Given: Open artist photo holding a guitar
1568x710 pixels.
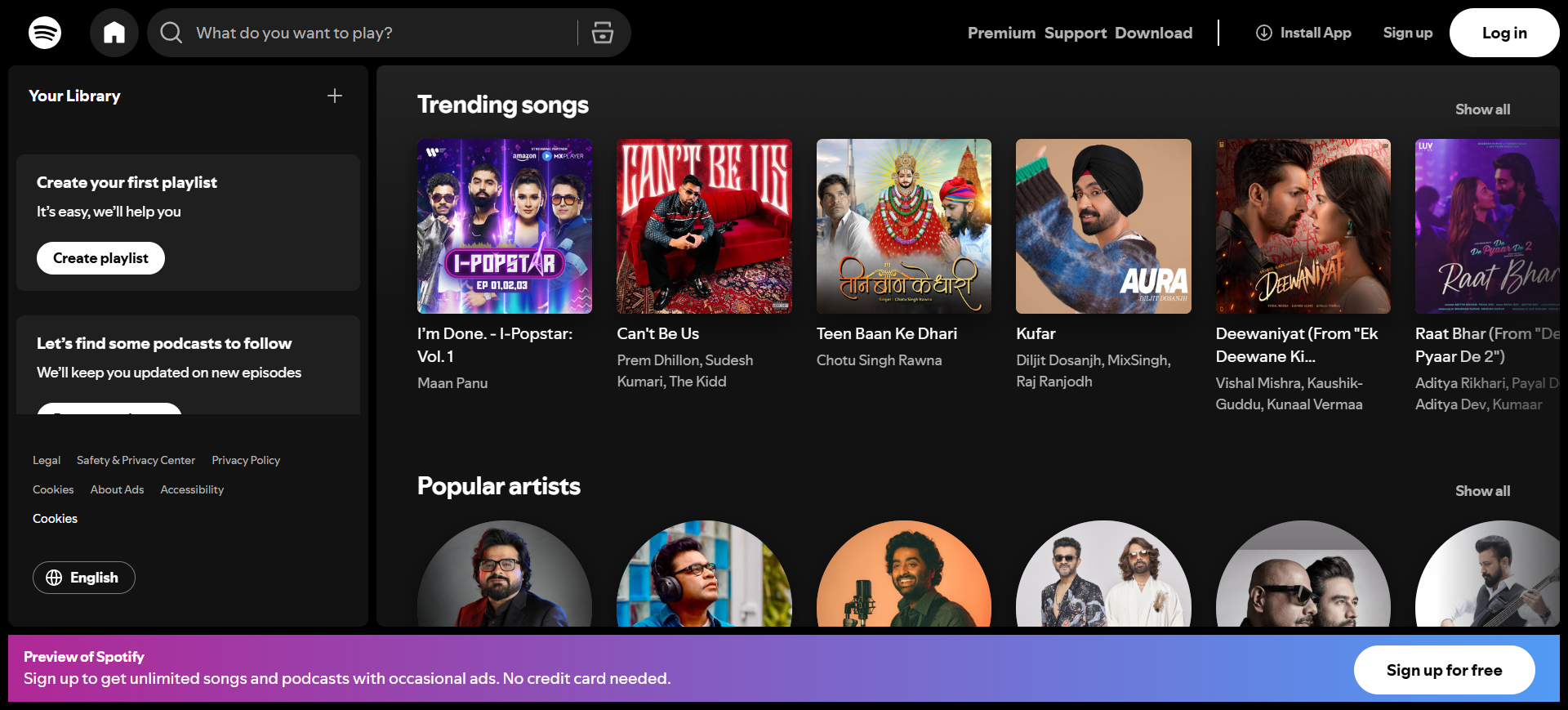Looking at the screenshot, I should [x=1487, y=574].
